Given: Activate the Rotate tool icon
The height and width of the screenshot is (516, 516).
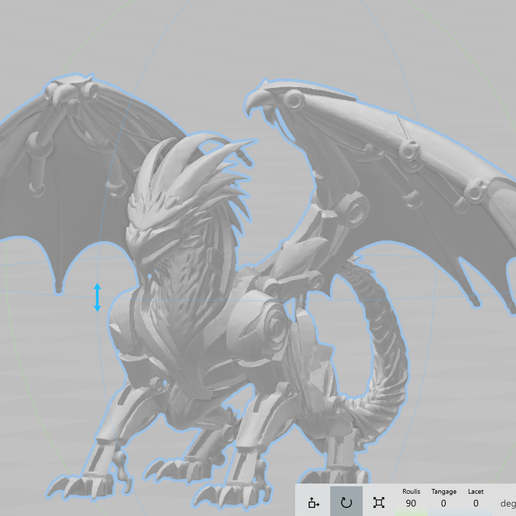Looking at the screenshot, I should [x=346, y=502].
